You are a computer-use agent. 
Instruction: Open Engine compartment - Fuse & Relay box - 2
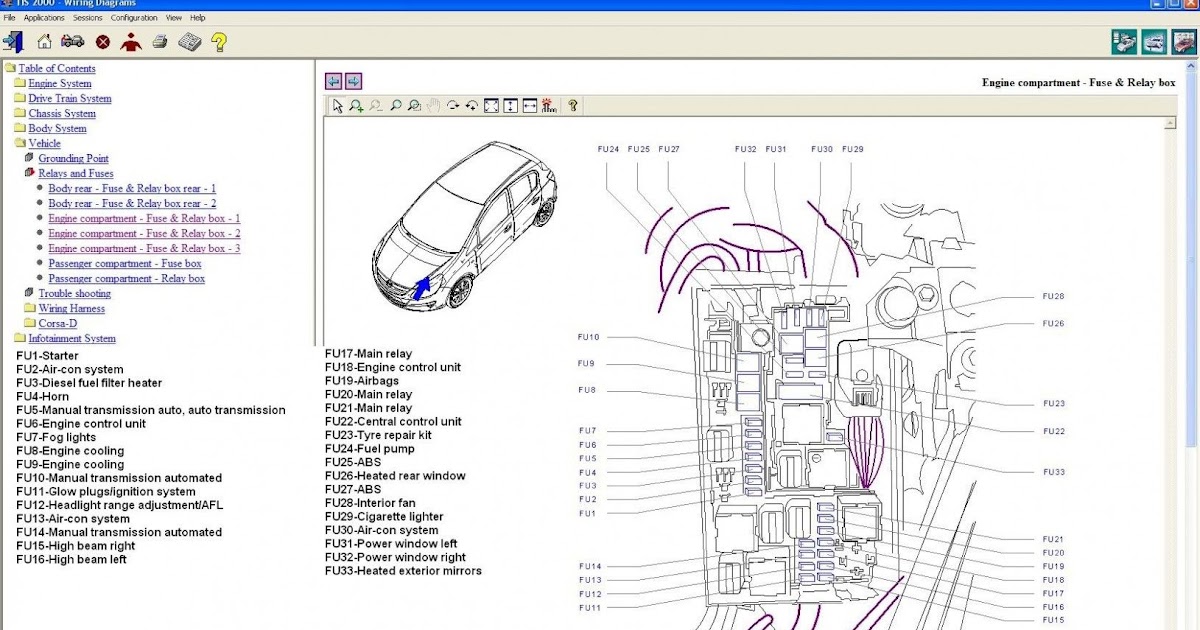144,233
